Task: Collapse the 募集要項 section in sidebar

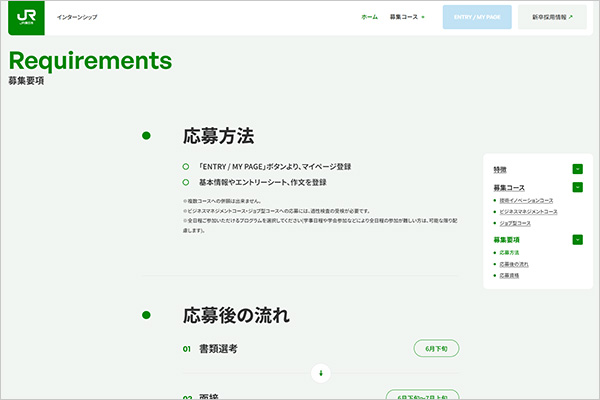Action: [577, 240]
